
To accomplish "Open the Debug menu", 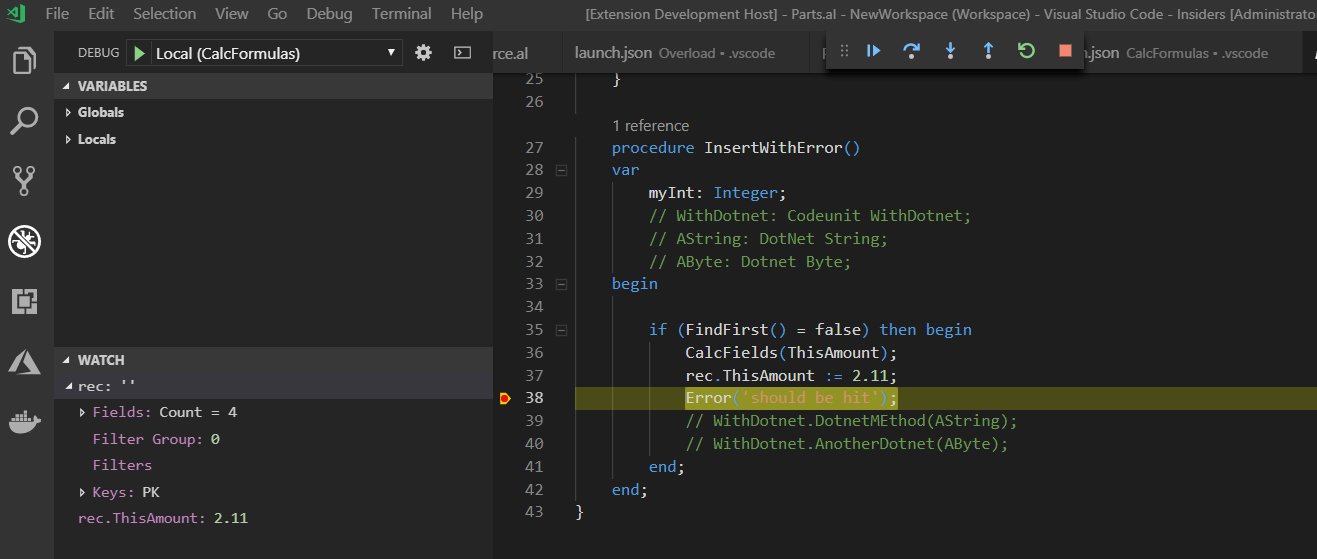I will tap(330, 14).
